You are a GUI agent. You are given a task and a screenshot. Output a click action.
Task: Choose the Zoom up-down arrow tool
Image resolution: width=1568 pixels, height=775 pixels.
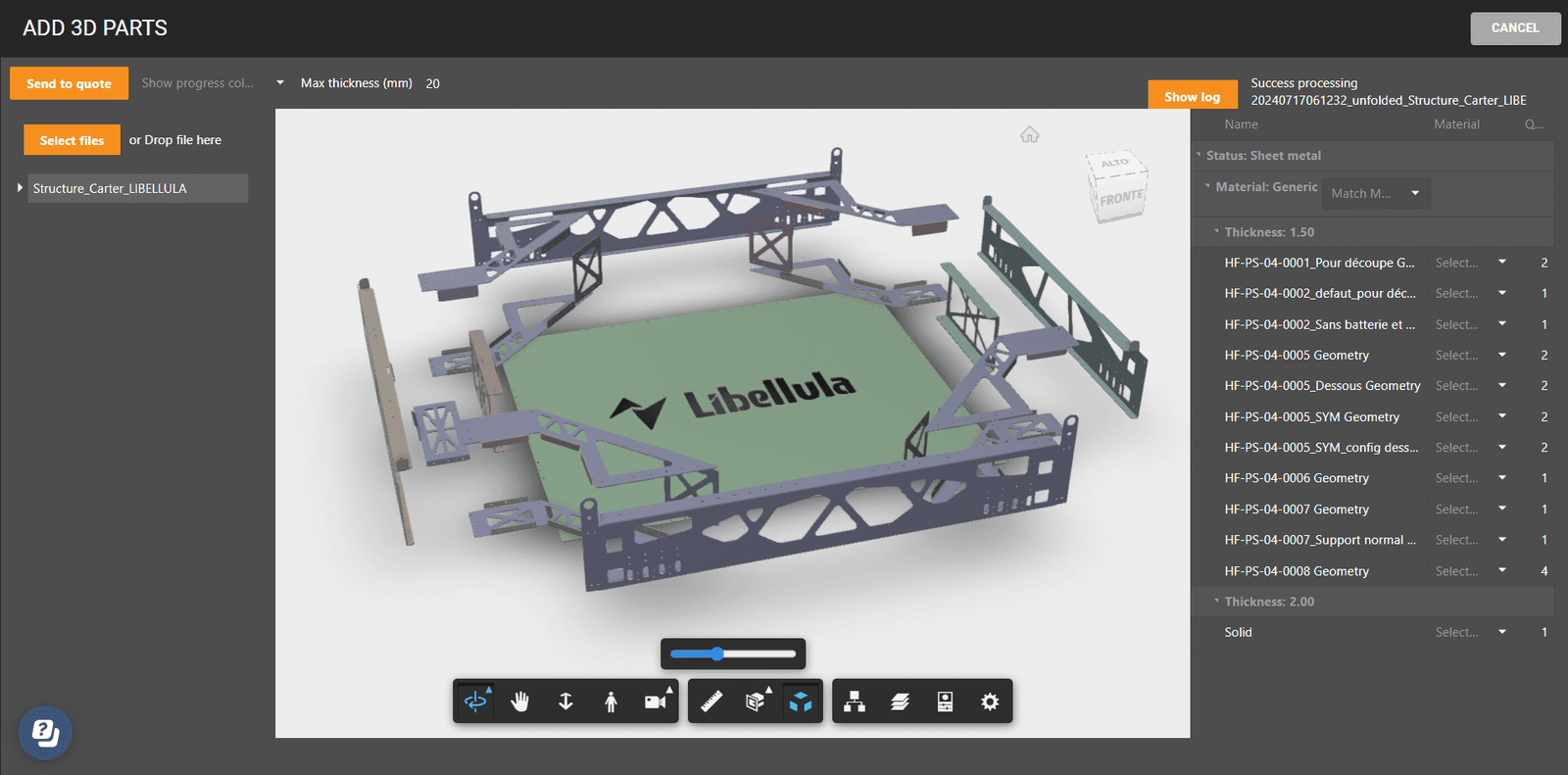coord(565,702)
